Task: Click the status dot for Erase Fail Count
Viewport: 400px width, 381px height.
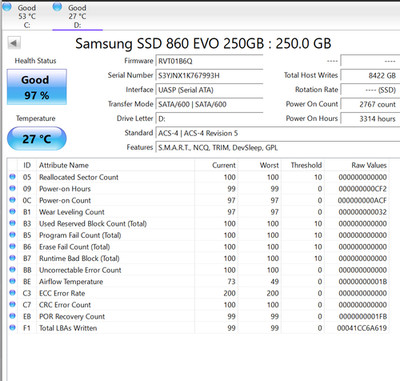Action: coord(12,246)
